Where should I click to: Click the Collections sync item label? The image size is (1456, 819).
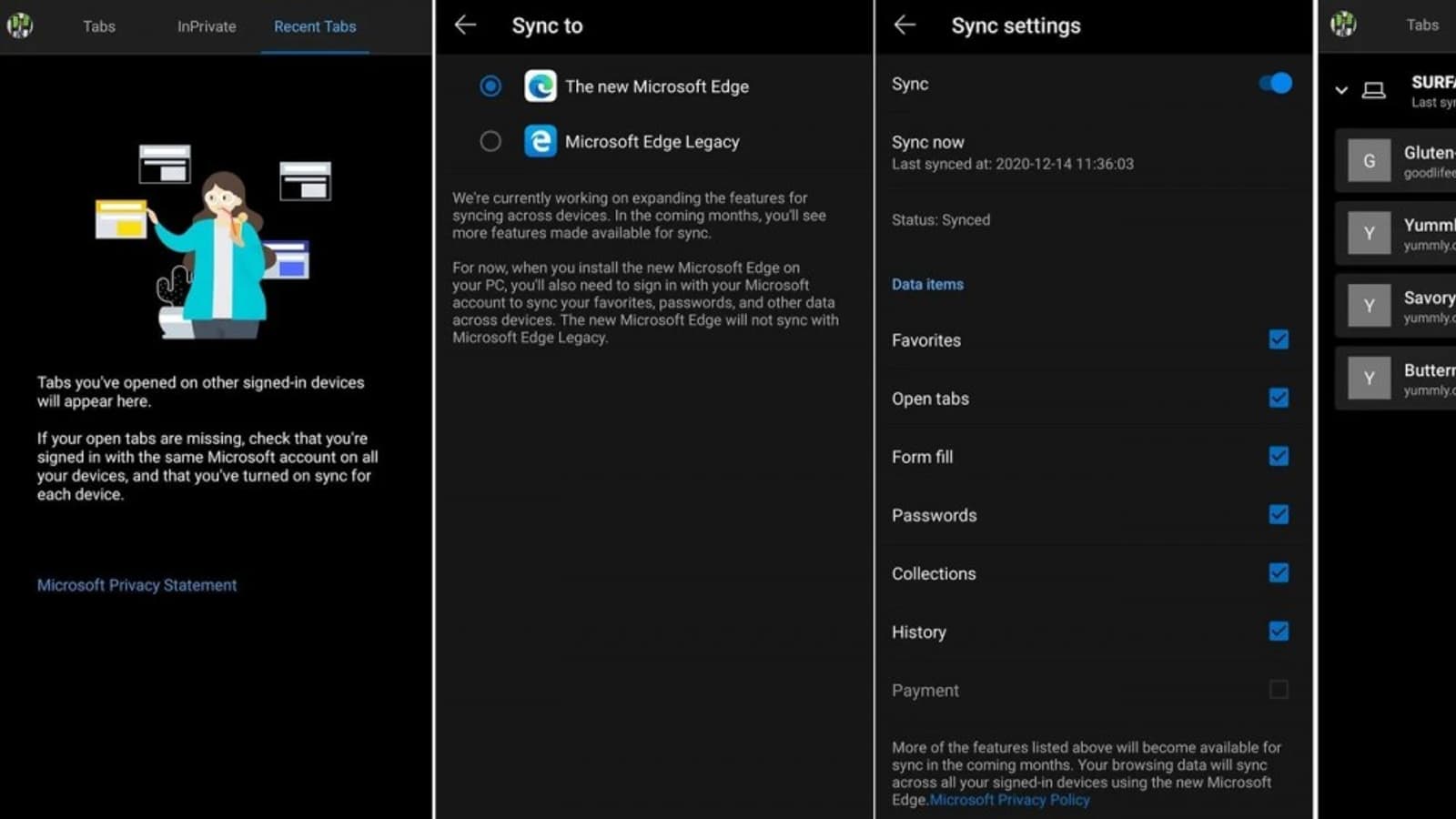pyautogui.click(x=934, y=573)
